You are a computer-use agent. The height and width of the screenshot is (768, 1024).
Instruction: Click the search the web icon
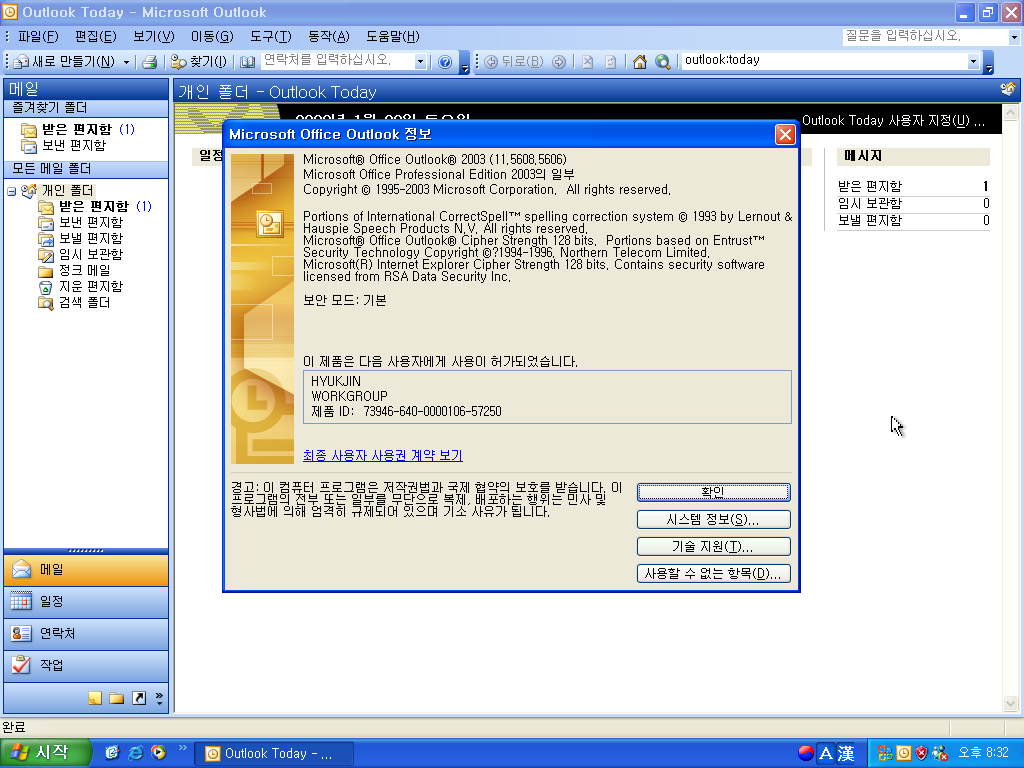(x=663, y=62)
